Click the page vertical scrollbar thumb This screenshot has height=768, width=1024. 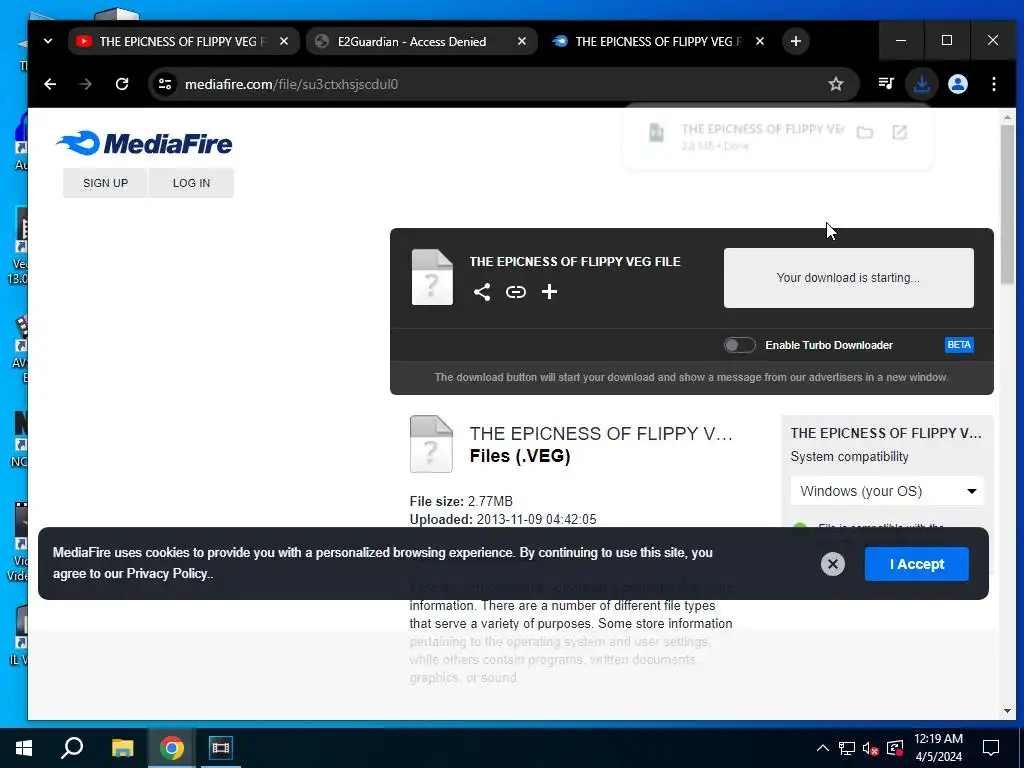click(x=1007, y=204)
